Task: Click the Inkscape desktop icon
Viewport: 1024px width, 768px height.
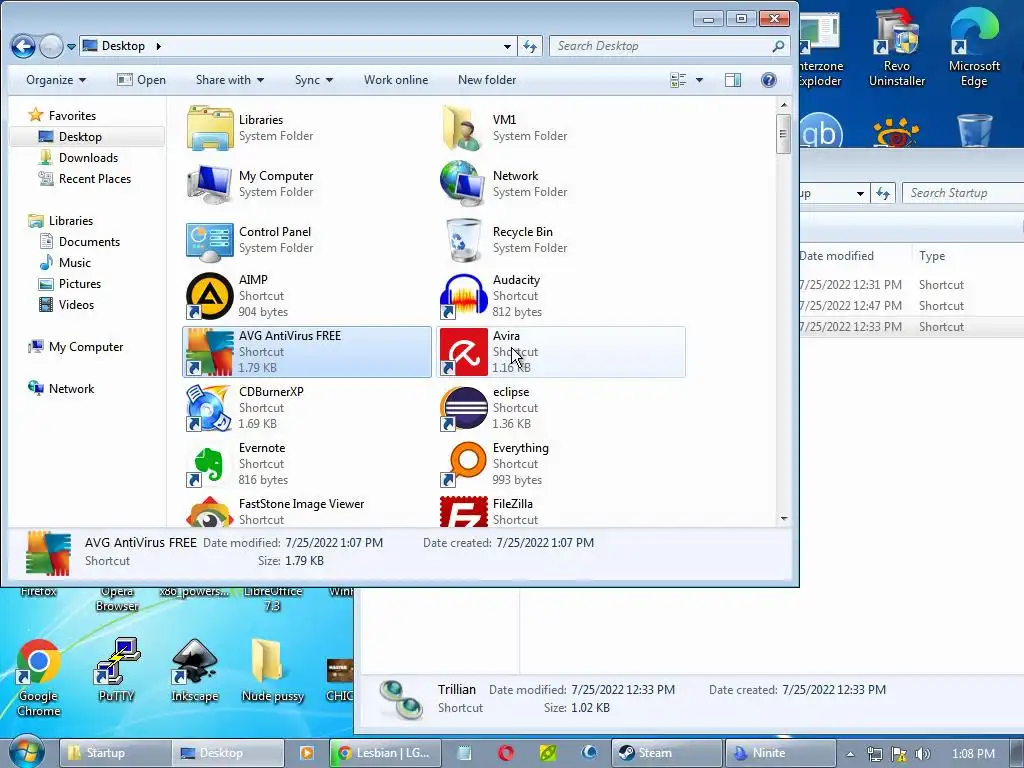Action: [x=195, y=670]
